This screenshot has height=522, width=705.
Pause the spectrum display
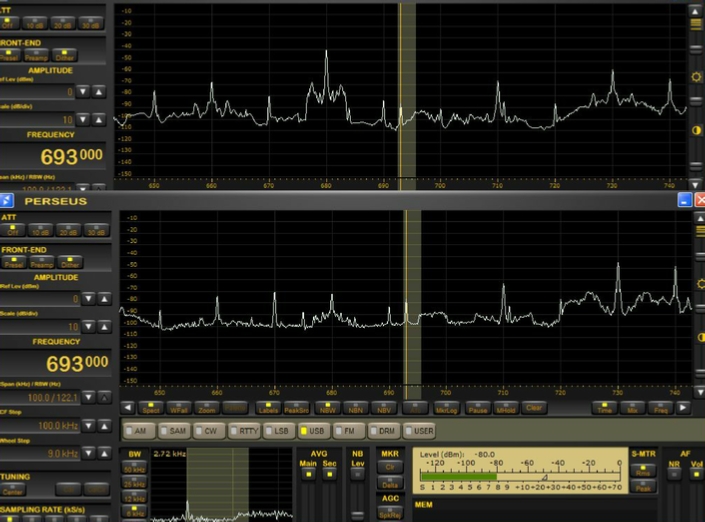click(x=477, y=408)
